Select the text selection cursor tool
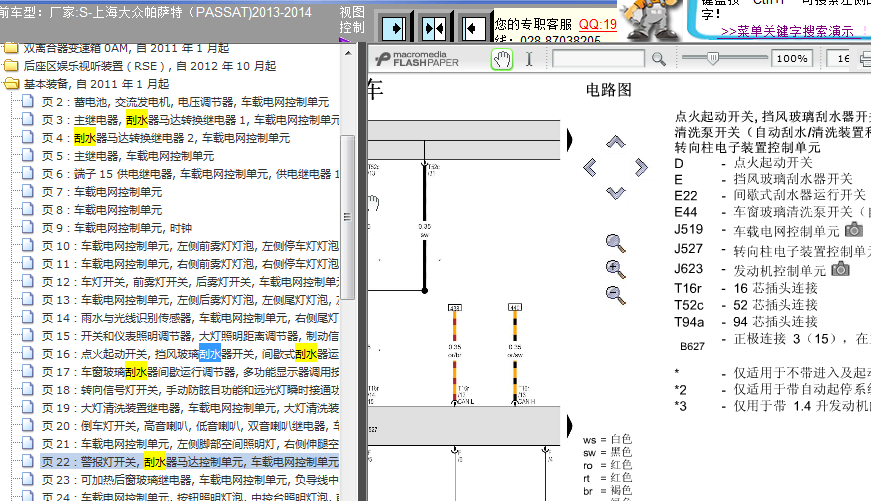Image resolution: width=871 pixels, height=501 pixels. point(529,59)
